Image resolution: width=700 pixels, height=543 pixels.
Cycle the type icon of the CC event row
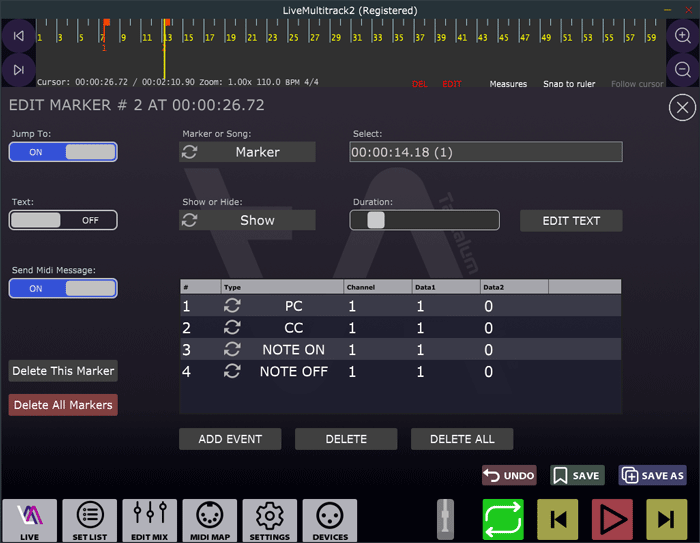(x=232, y=327)
